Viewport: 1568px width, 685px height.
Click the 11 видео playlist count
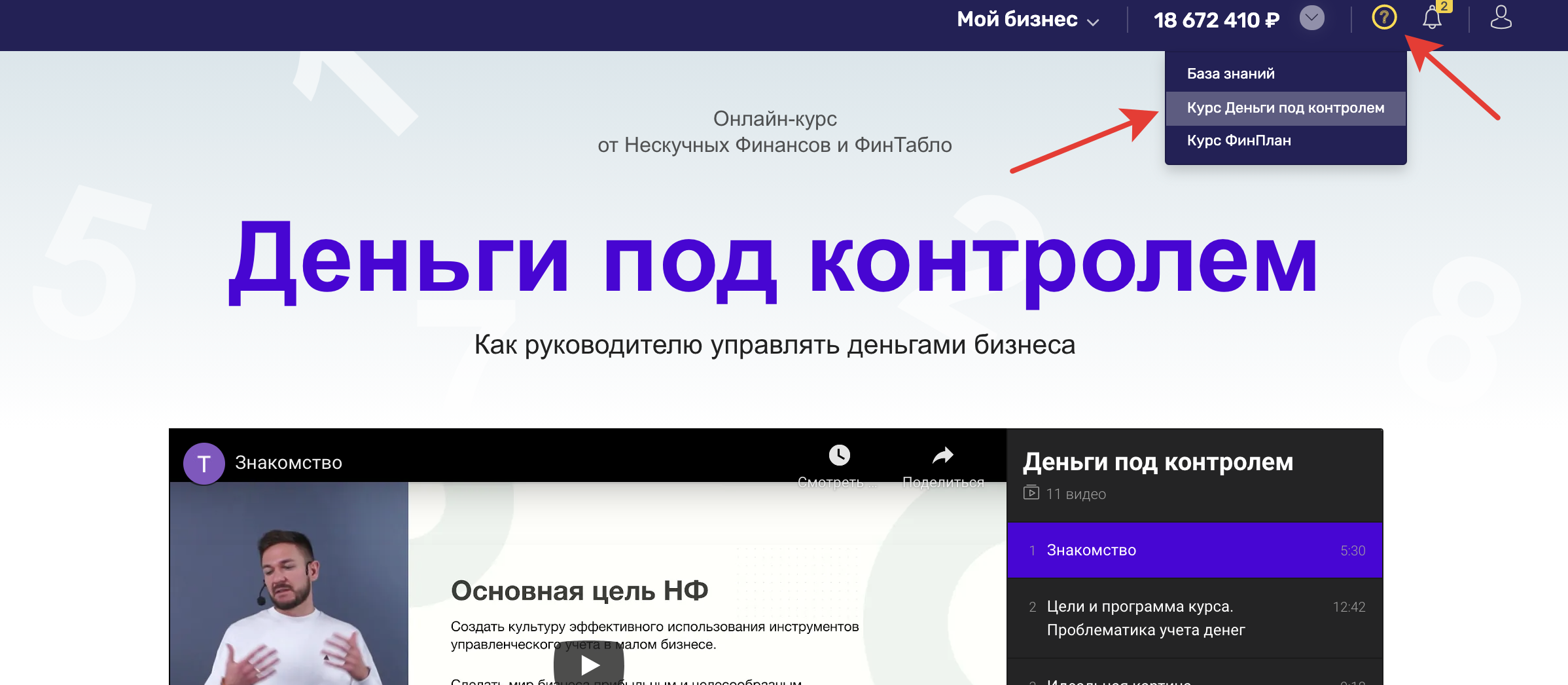(x=1075, y=494)
